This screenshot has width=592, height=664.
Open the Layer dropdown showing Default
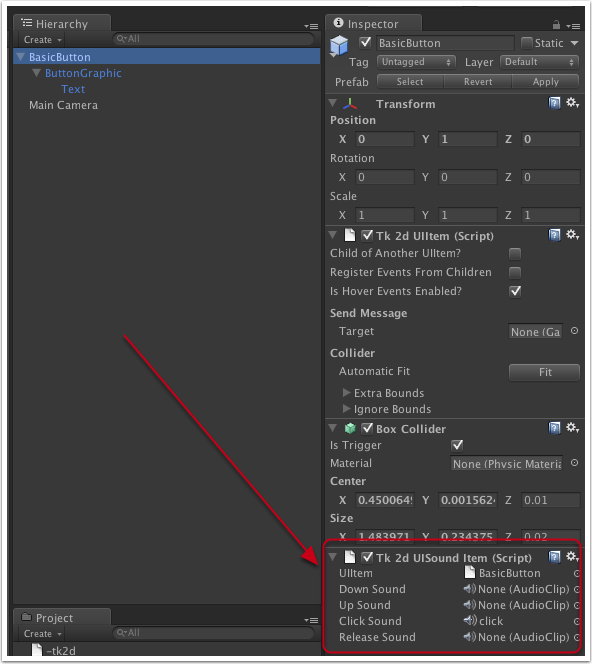point(539,62)
